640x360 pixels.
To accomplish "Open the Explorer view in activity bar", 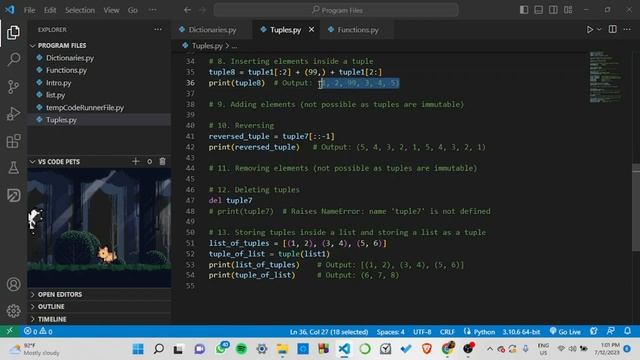I will tap(13, 32).
